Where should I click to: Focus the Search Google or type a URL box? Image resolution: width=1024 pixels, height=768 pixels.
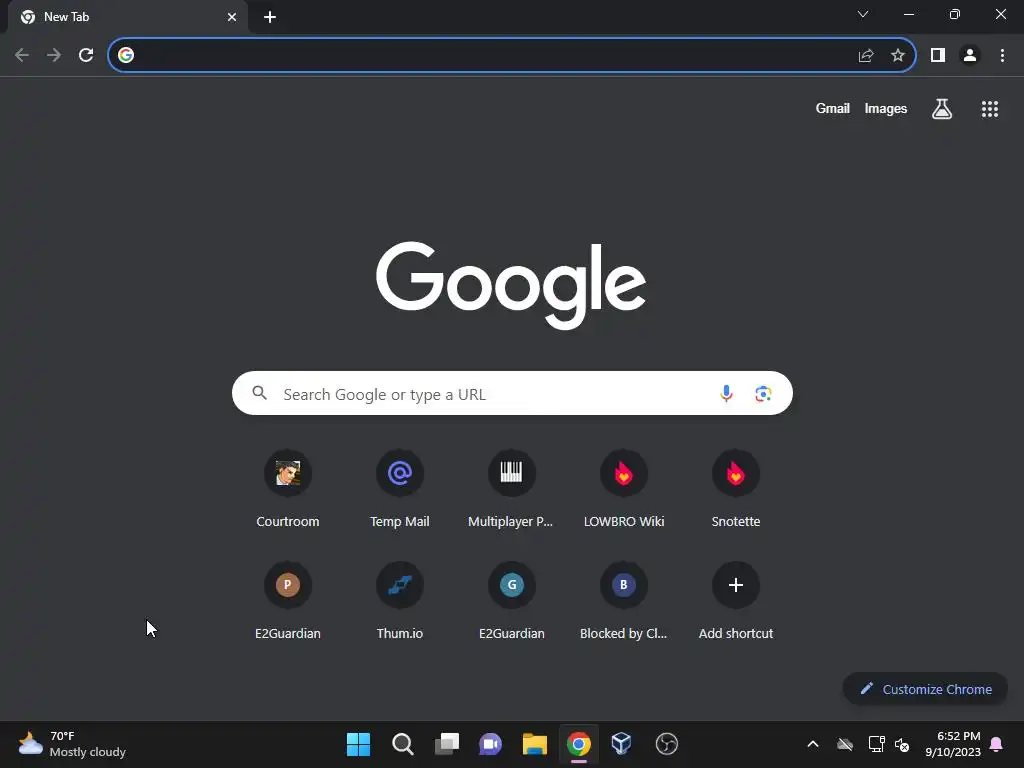tap(512, 393)
